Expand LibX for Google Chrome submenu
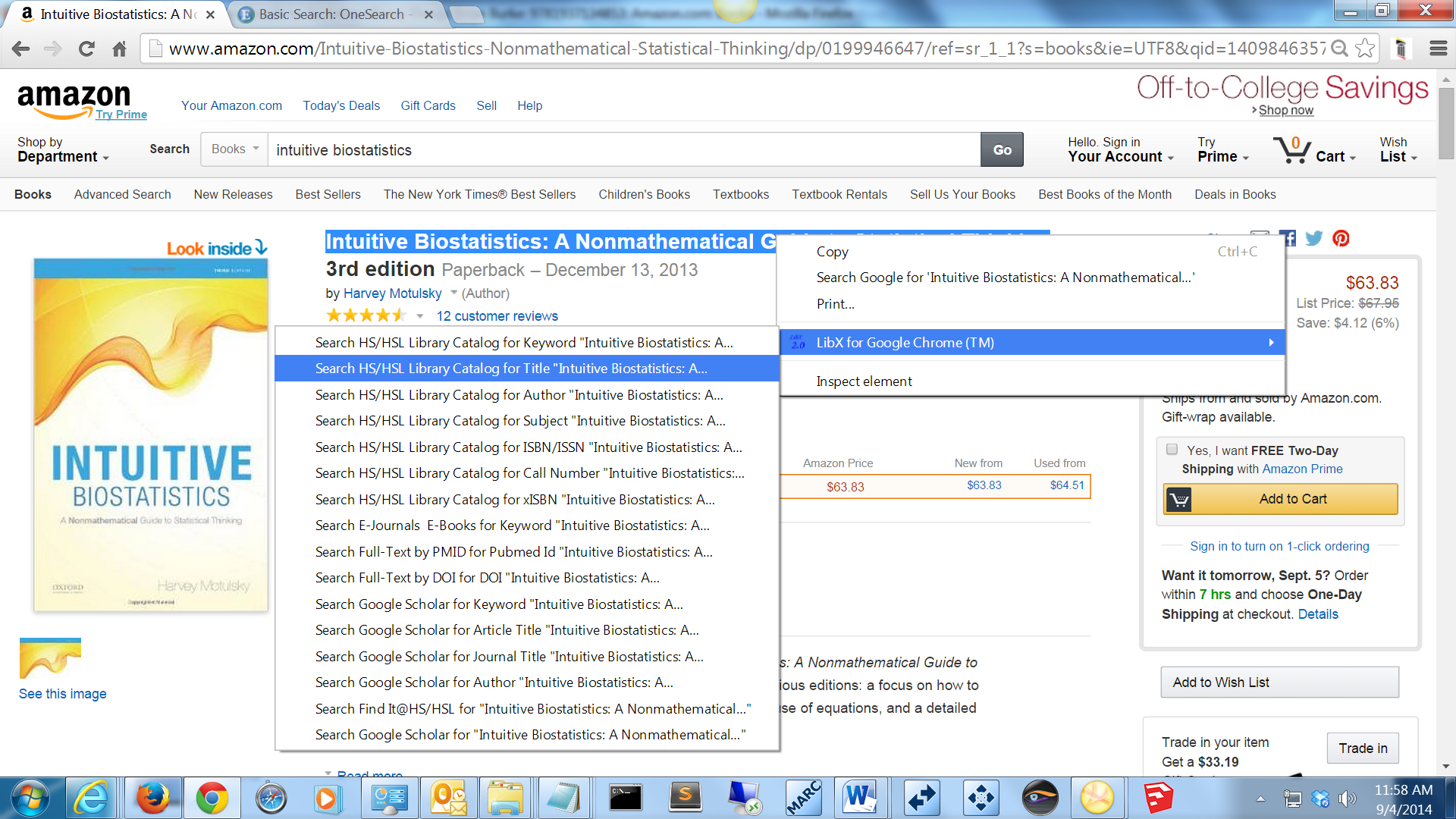Screen dimensions: 1456x819 1032,342
